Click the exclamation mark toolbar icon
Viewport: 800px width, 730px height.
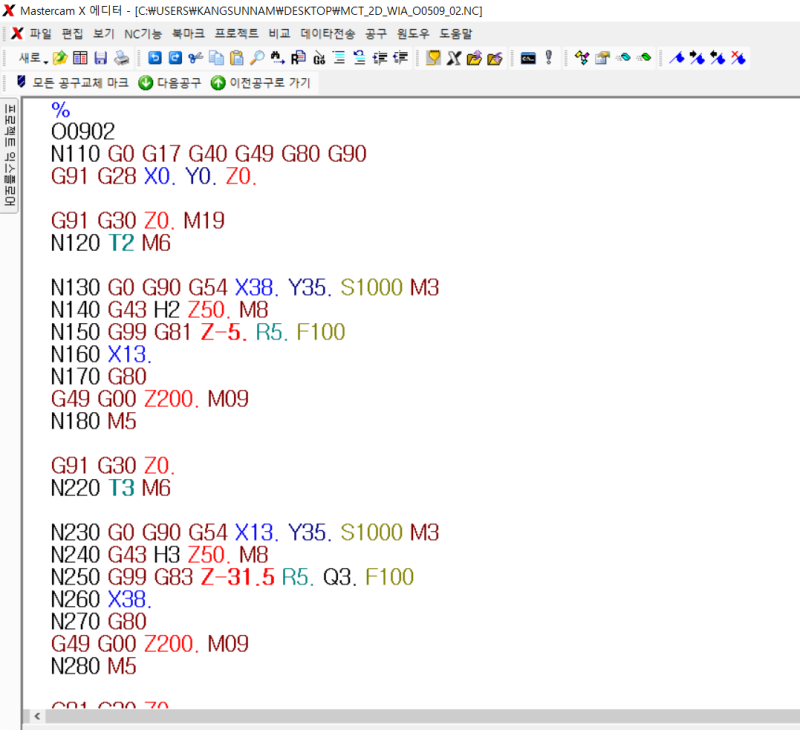pyautogui.click(x=548, y=58)
